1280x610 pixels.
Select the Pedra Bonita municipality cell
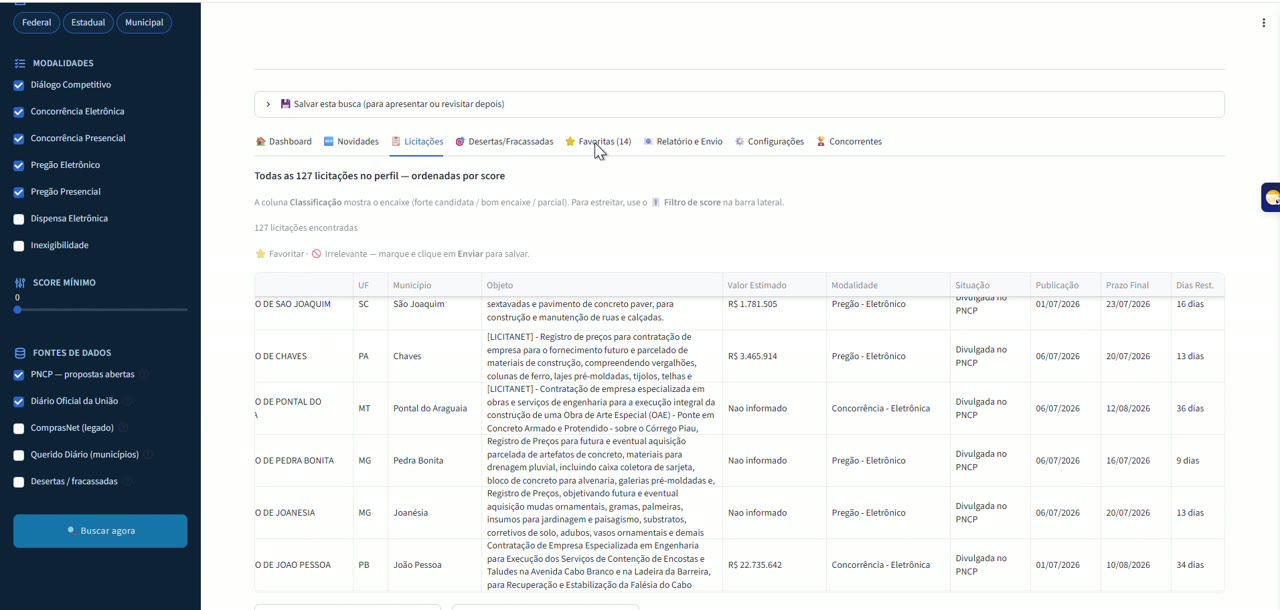pyautogui.click(x=435, y=461)
